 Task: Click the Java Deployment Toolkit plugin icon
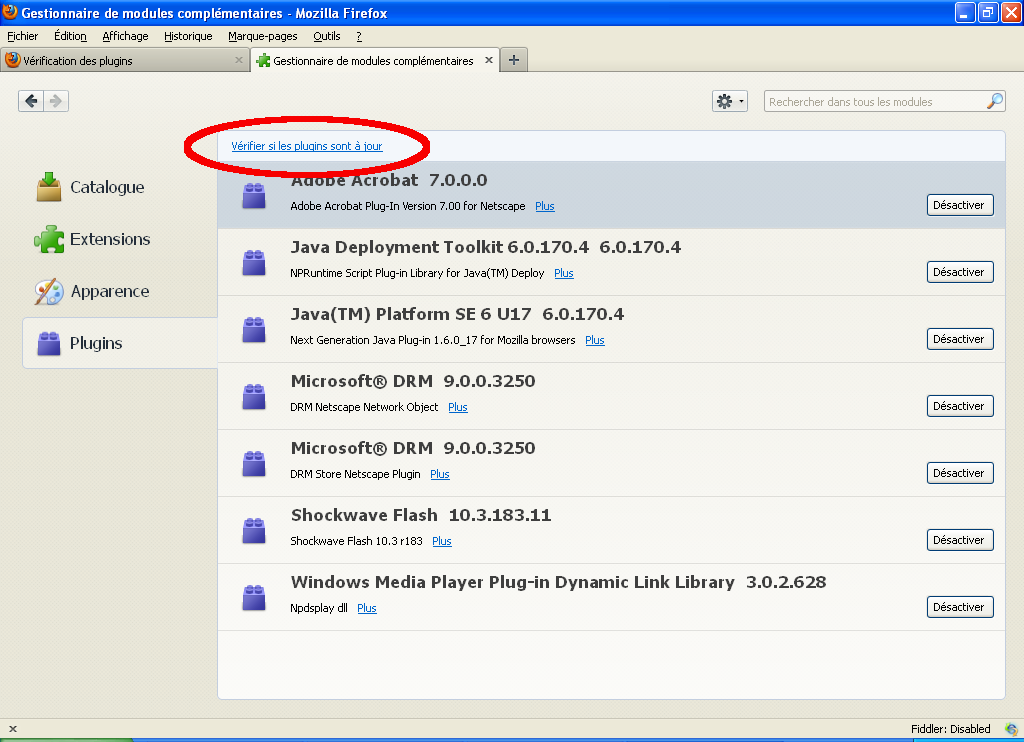point(254,263)
